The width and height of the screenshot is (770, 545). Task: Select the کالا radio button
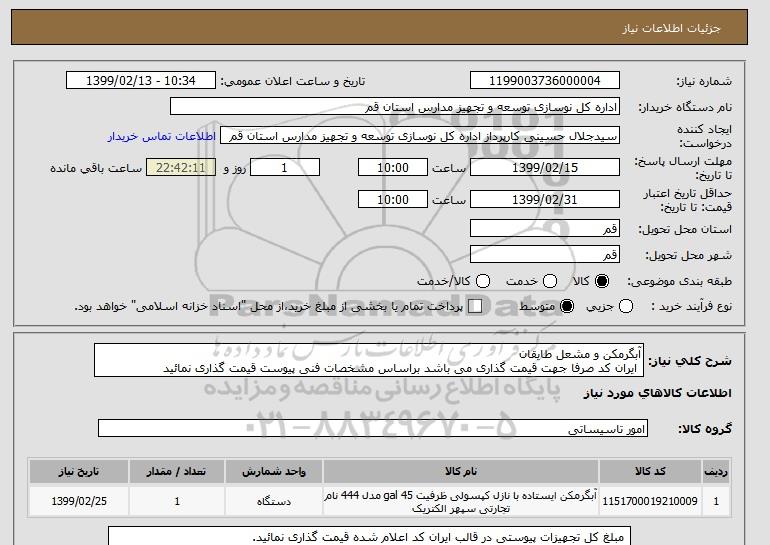point(602,281)
